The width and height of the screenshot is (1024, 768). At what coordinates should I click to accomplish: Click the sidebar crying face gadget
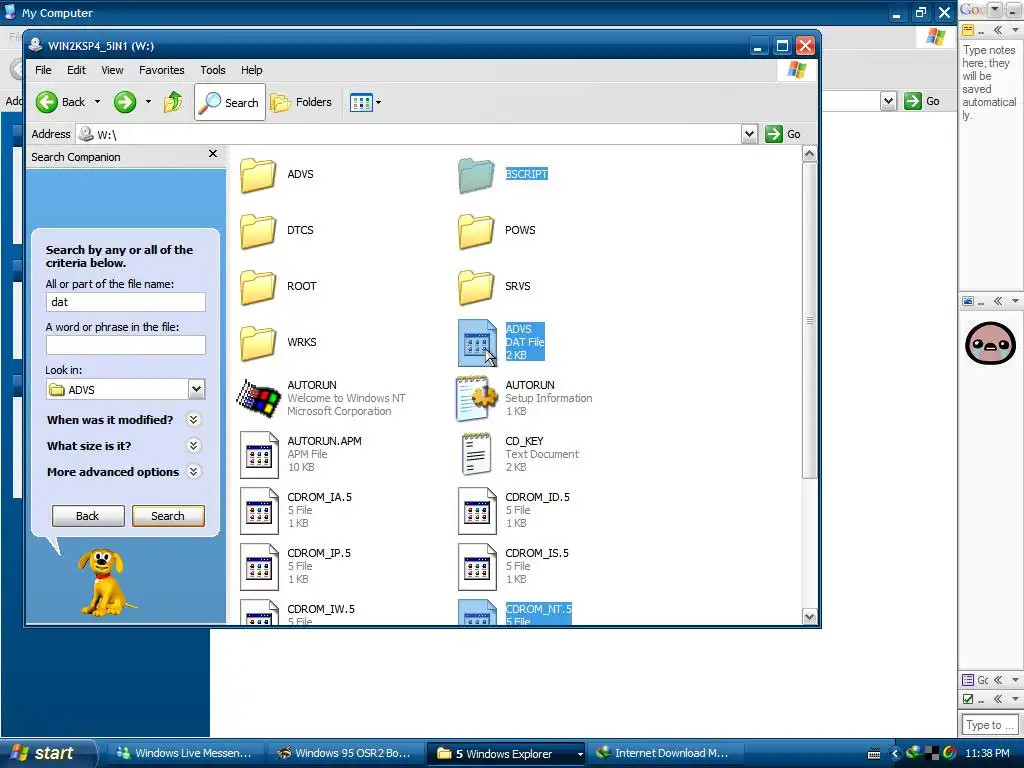pos(990,342)
